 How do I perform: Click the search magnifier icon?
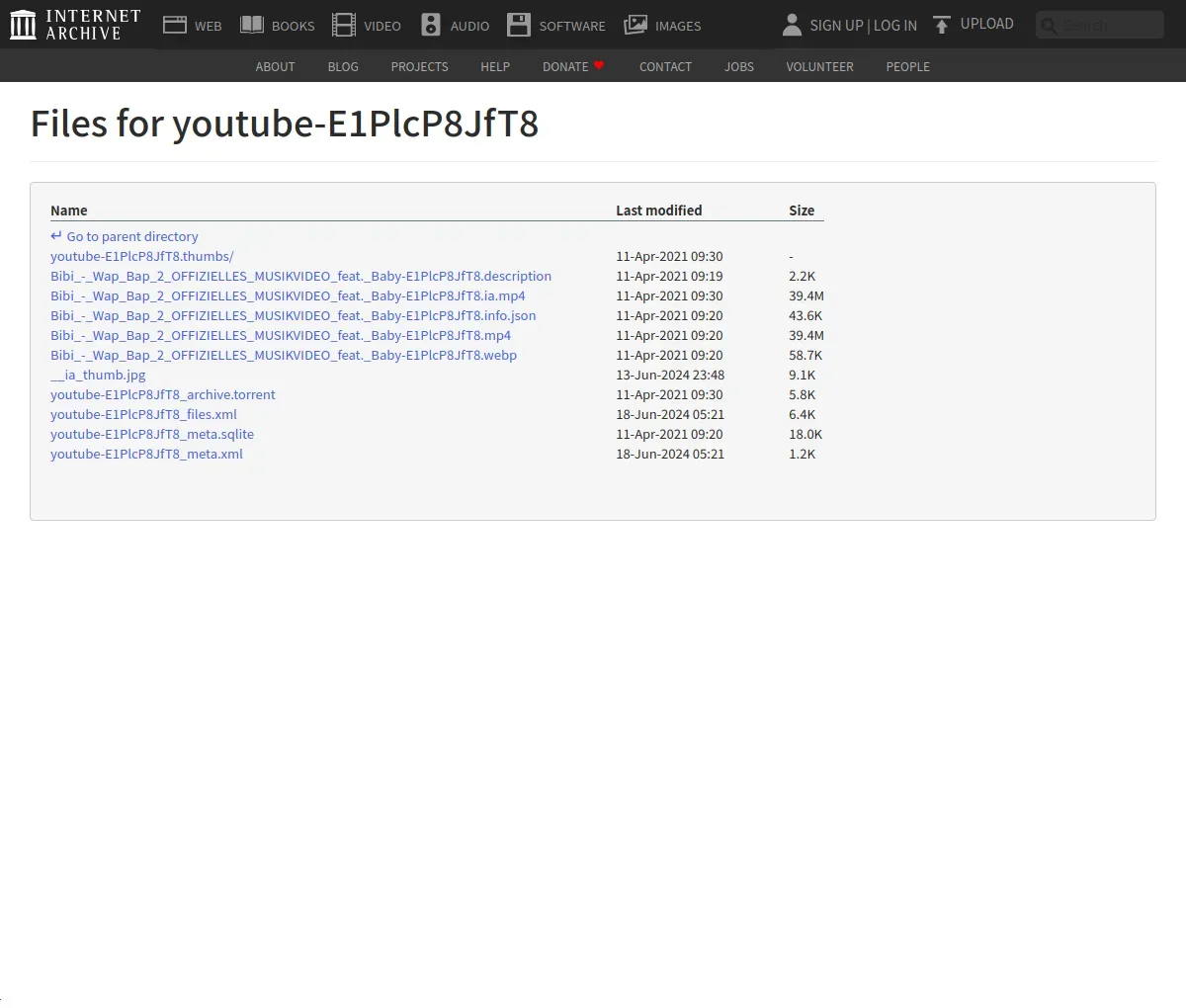[1049, 26]
